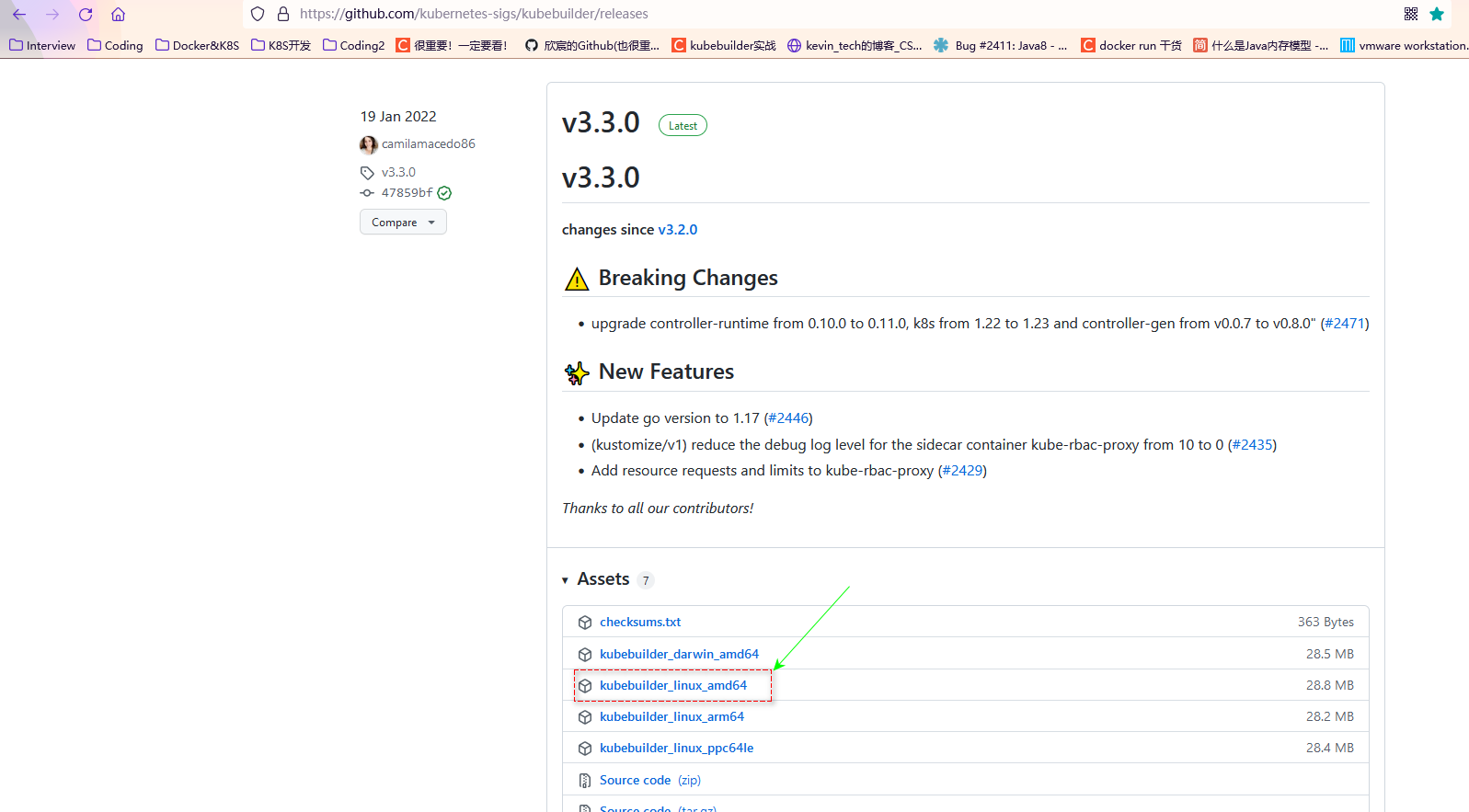Select the 19 Jan 2022 release date
Screen dimensions: 1469x812
point(398,116)
